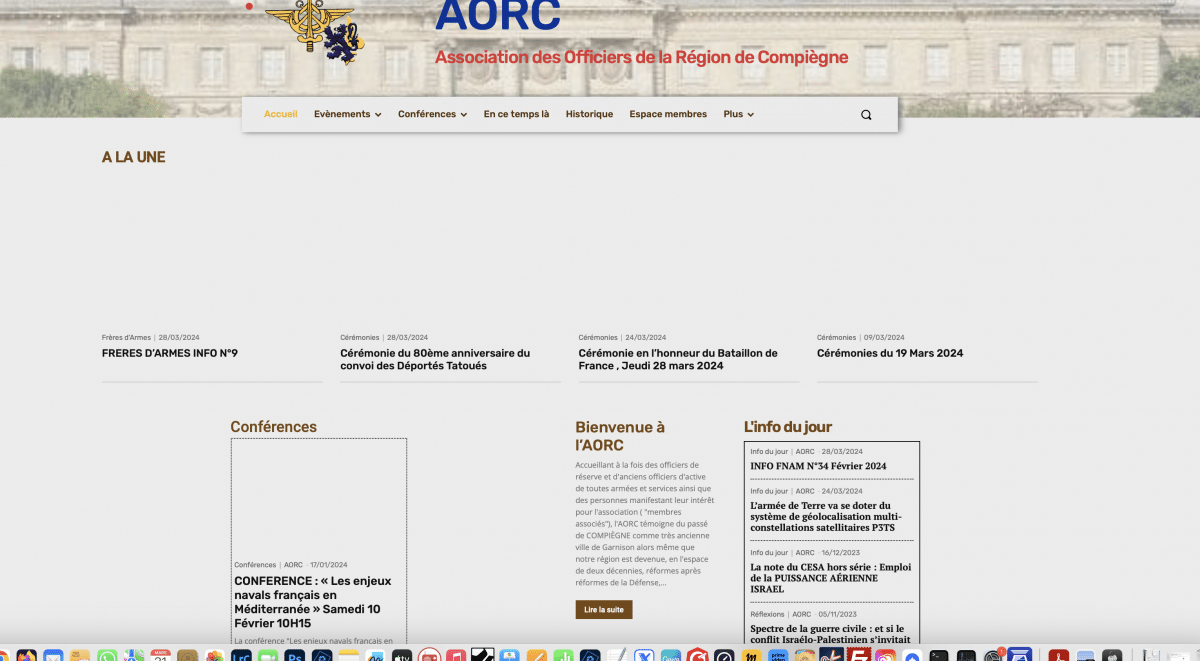1200x661 pixels.
Task: Click Conférences category above the conference article
Action: (255, 565)
